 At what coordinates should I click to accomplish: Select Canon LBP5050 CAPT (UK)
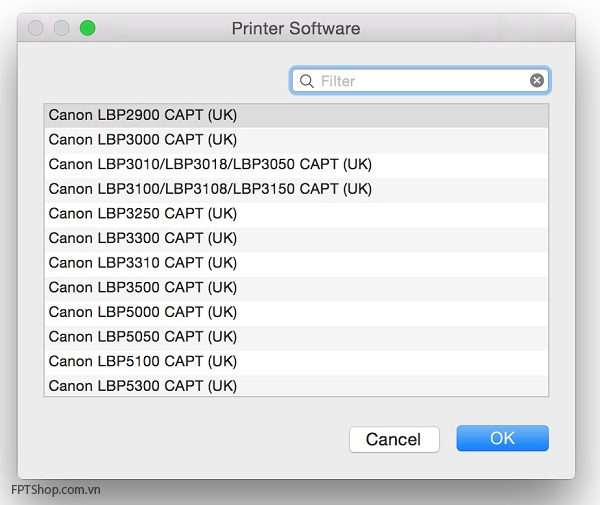click(296, 337)
